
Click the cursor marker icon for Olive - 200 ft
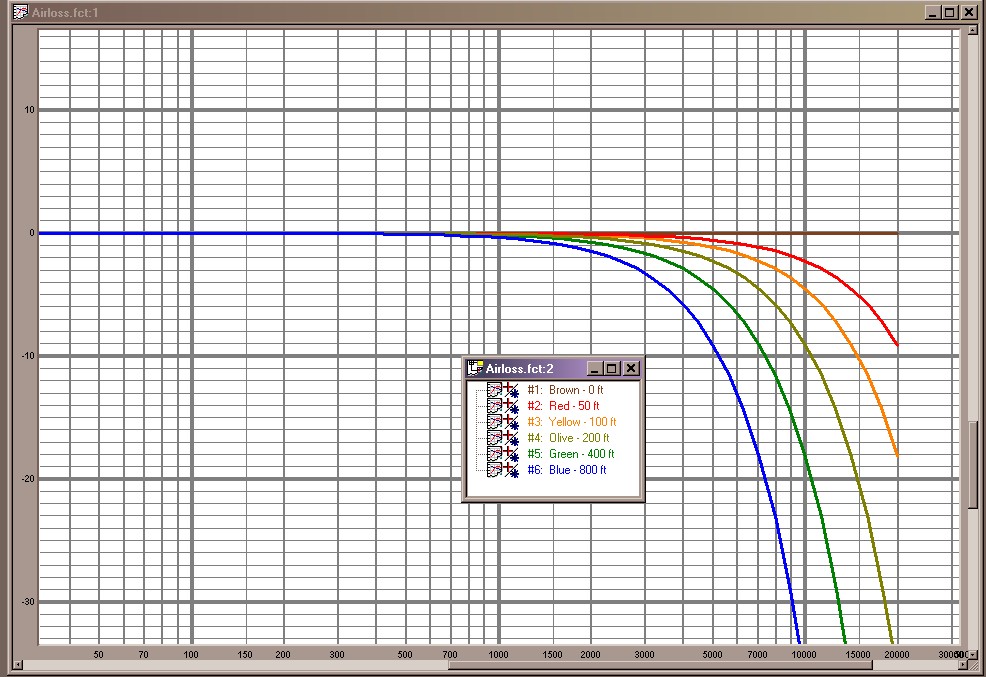pos(511,438)
